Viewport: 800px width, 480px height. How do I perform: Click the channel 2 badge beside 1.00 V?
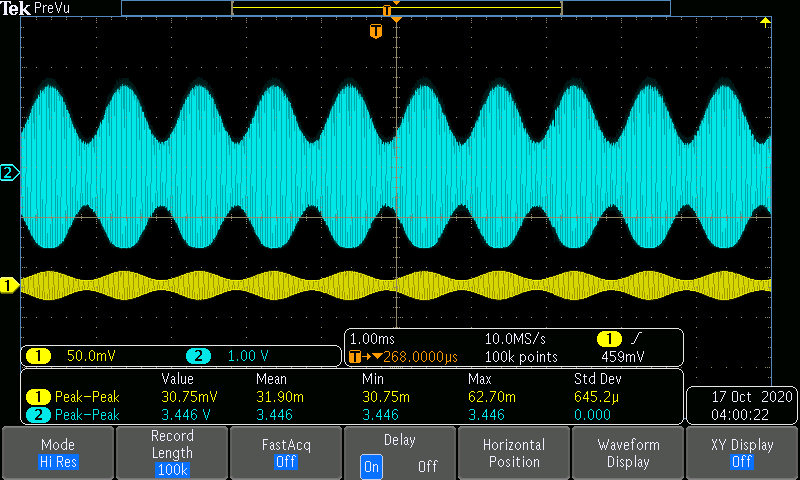[x=198, y=356]
